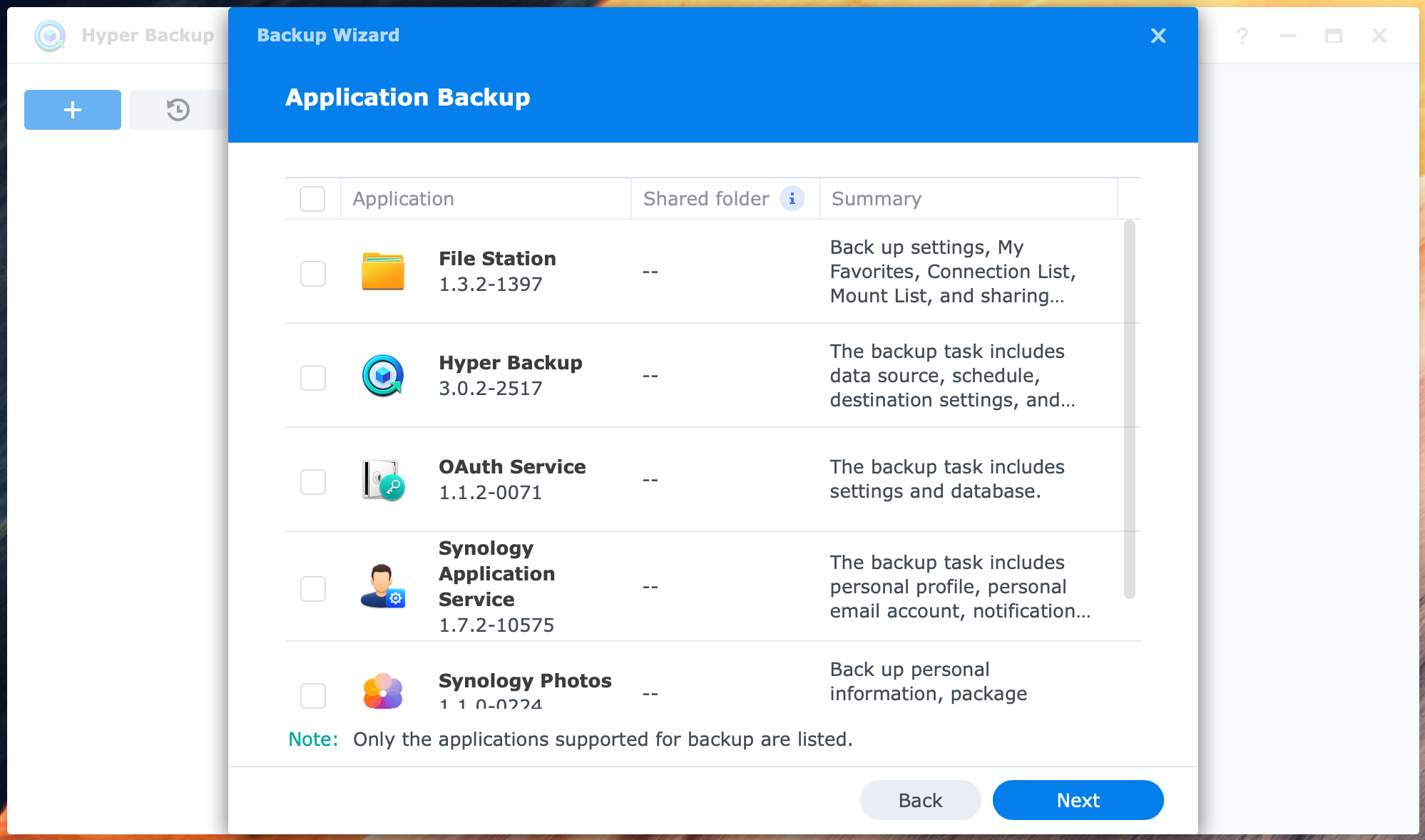Click the Hyper Backup app icon in list
1425x840 pixels.
tap(383, 376)
